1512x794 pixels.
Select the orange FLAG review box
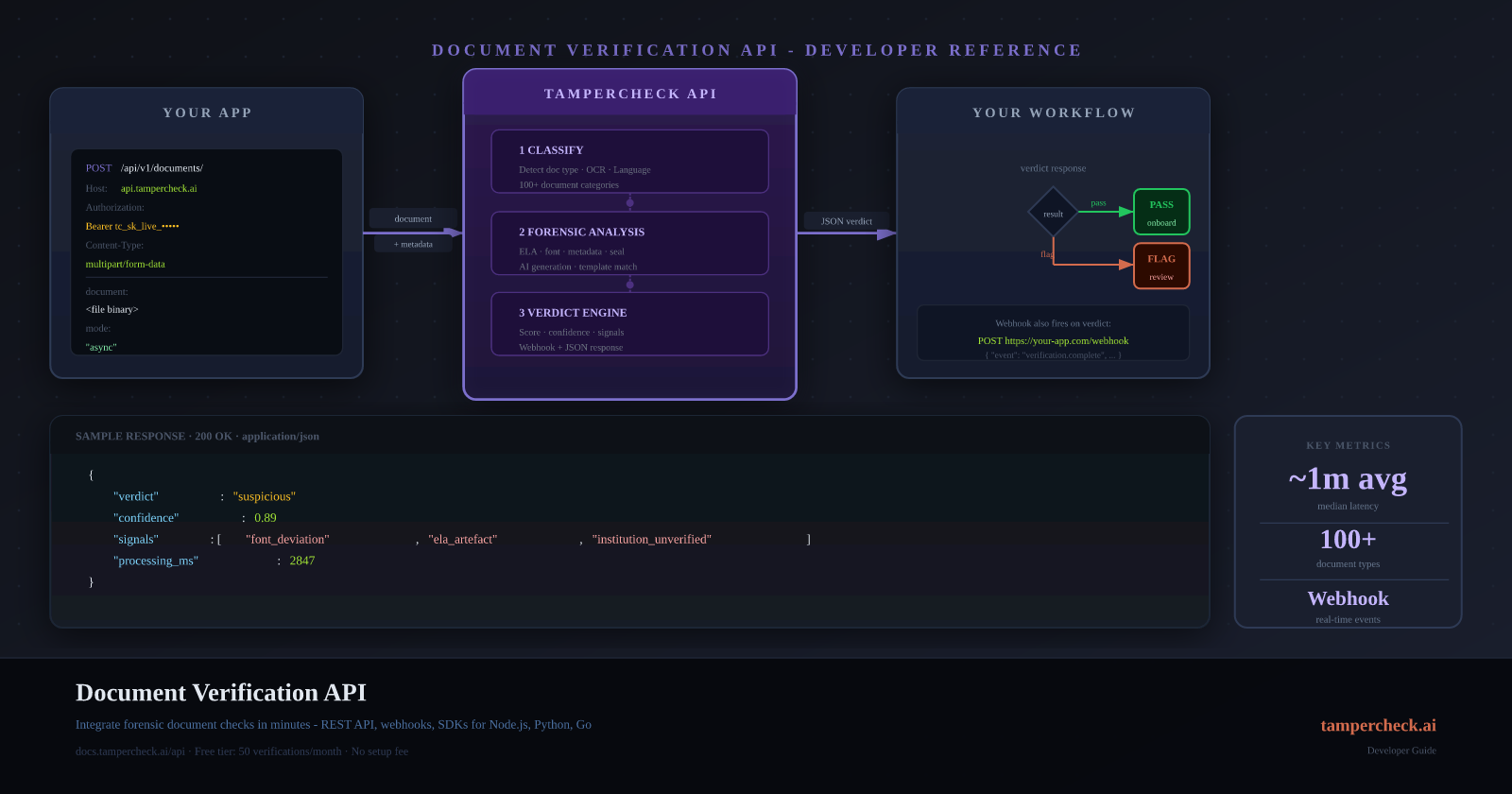coord(1161,266)
